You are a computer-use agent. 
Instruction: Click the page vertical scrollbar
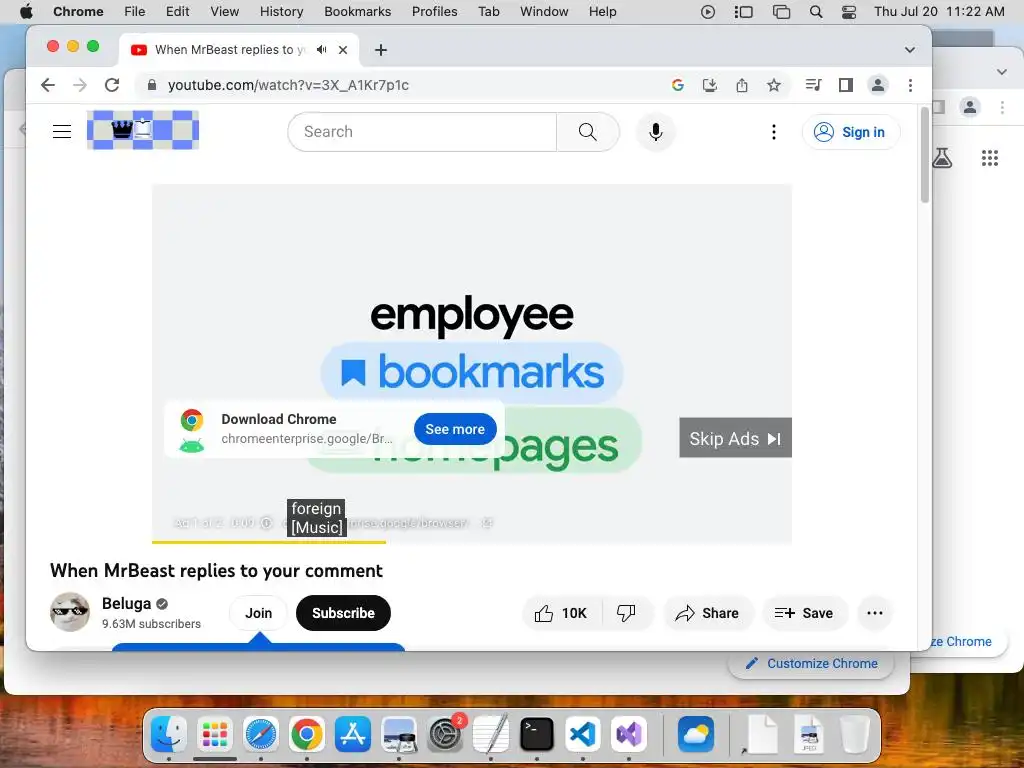tap(925, 155)
